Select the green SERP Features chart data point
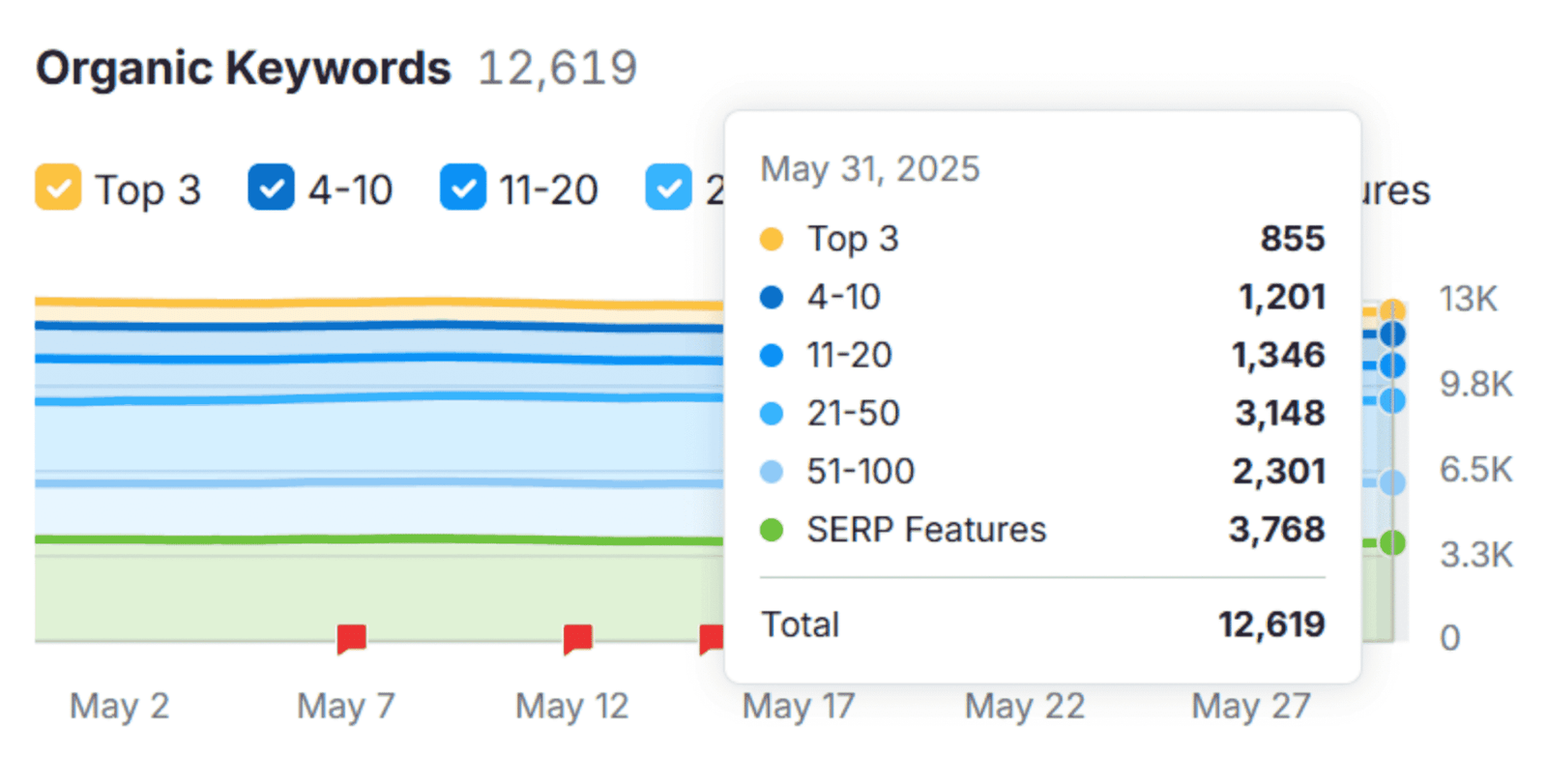The width and height of the screenshot is (1547, 784). pyautogui.click(x=1392, y=543)
